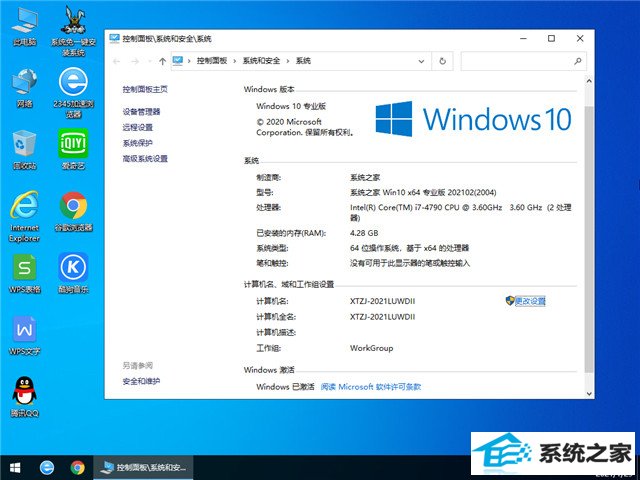Click the address bar computer icon

point(178,61)
